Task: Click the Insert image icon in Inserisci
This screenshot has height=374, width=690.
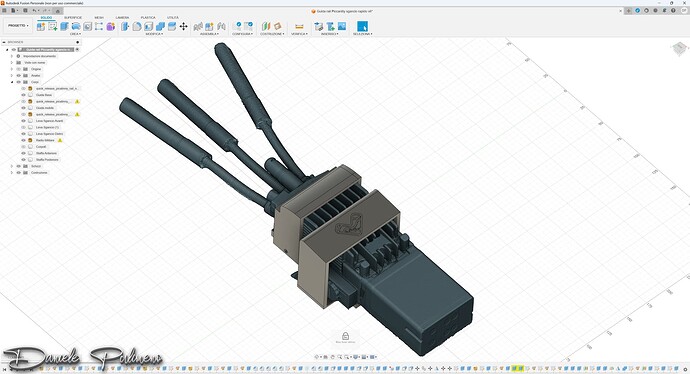Action: point(342,26)
